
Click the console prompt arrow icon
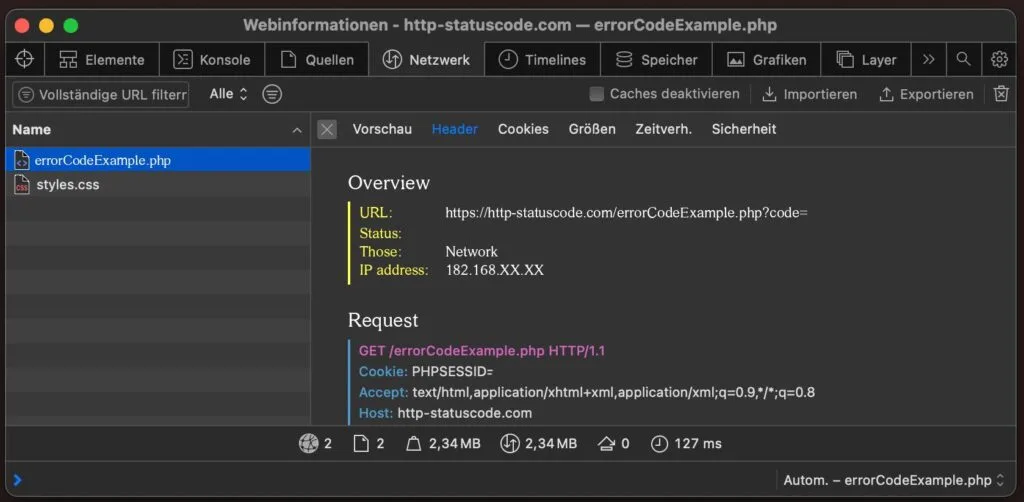17,479
